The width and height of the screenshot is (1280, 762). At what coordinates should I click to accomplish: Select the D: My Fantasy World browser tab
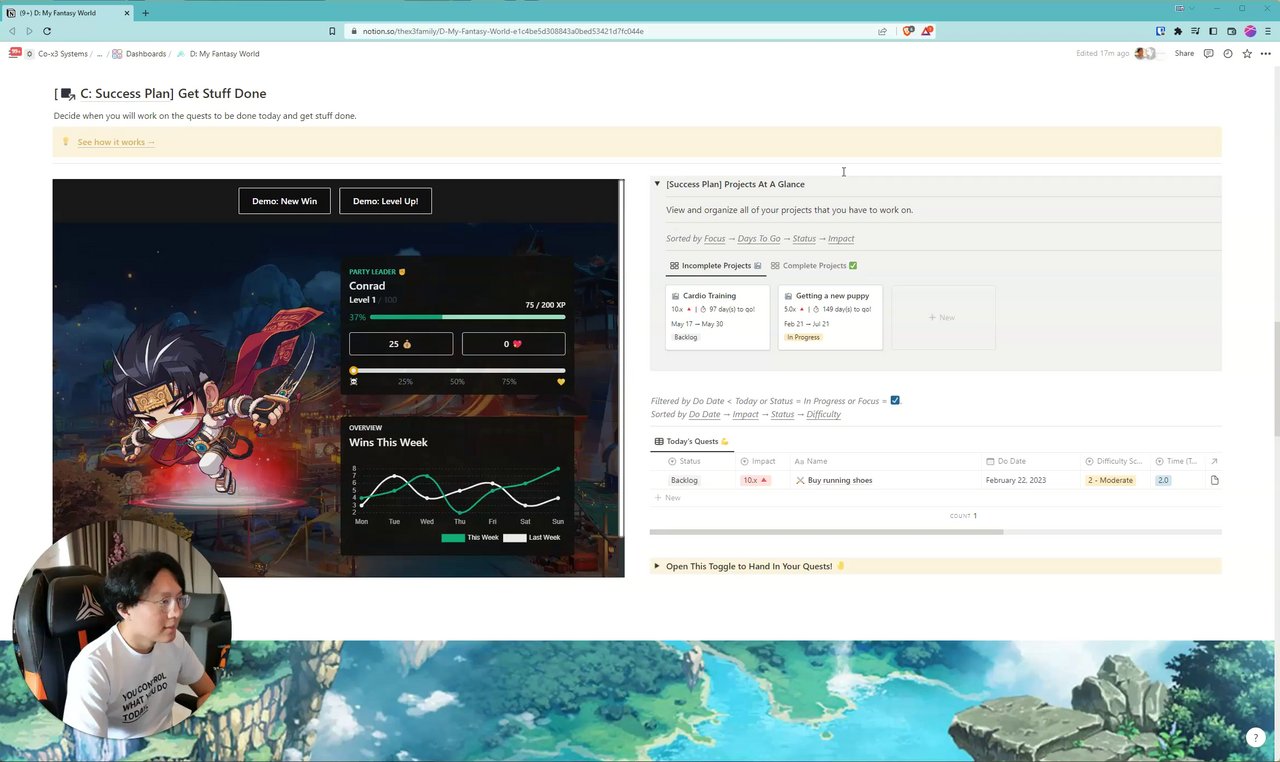(x=68, y=13)
